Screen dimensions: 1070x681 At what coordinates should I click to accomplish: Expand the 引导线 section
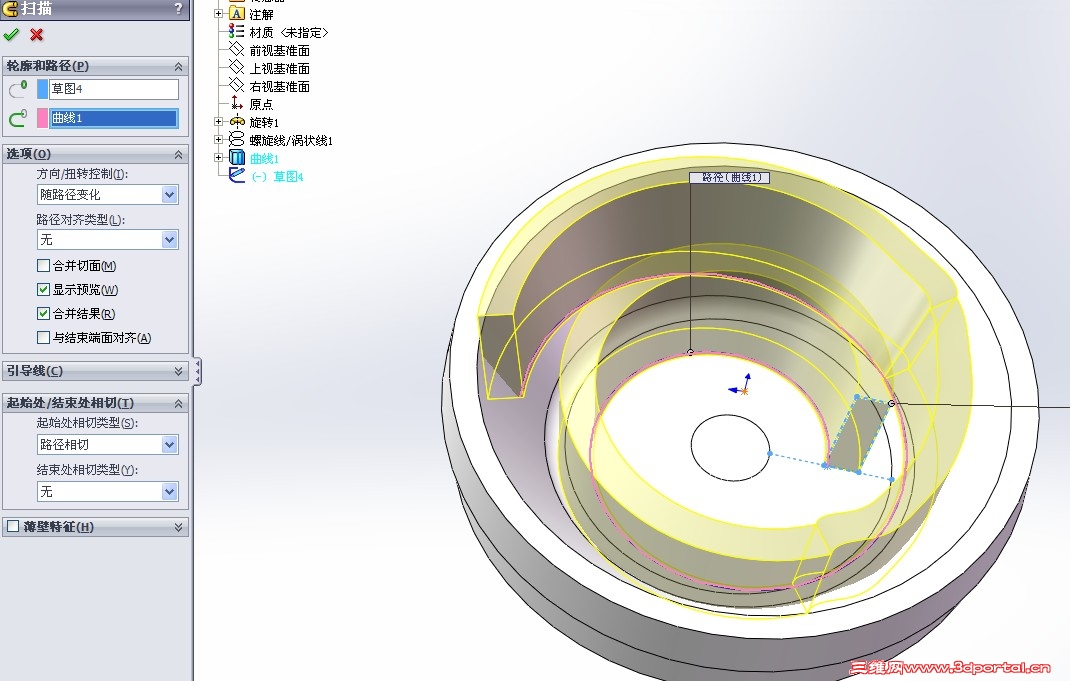coord(178,371)
